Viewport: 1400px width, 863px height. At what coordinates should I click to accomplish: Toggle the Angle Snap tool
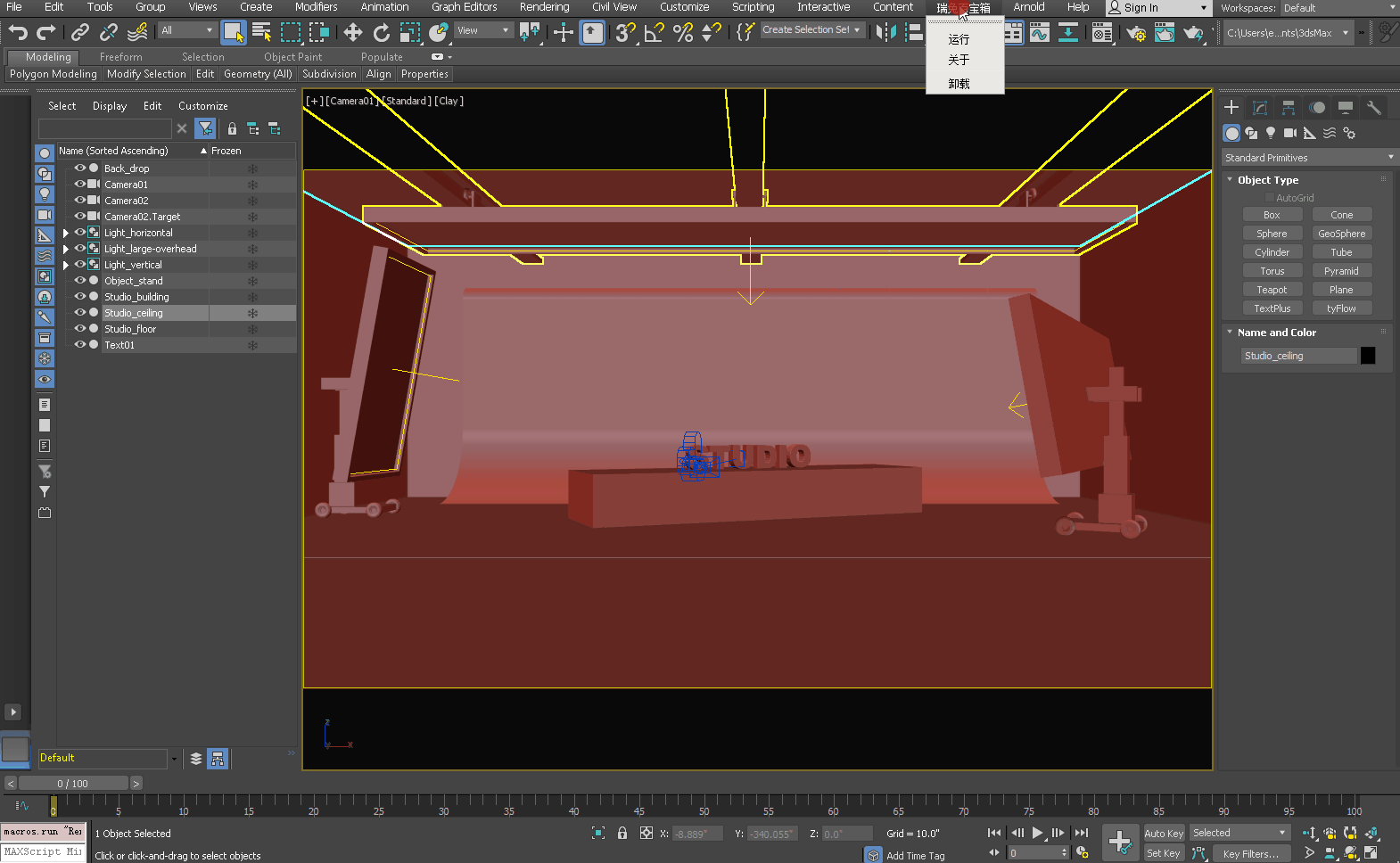pyautogui.click(x=654, y=33)
